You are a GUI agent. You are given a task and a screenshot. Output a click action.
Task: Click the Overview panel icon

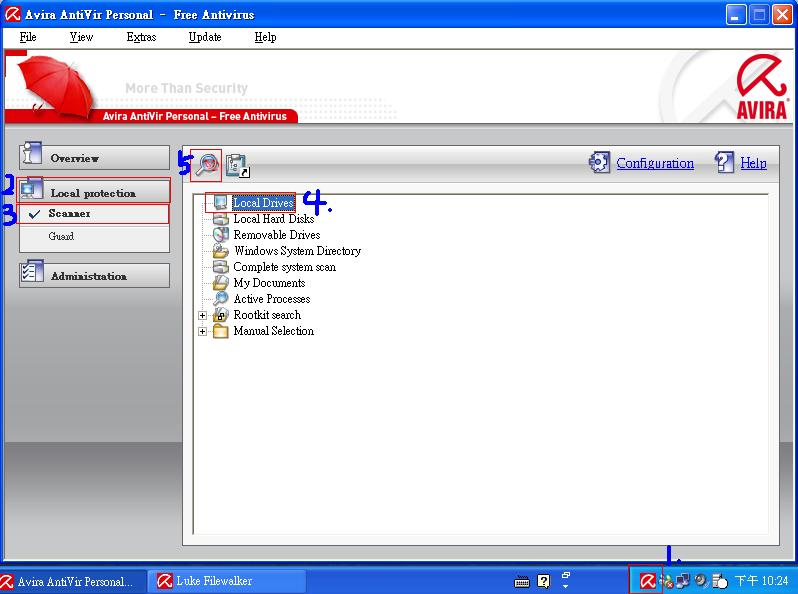pos(32,157)
